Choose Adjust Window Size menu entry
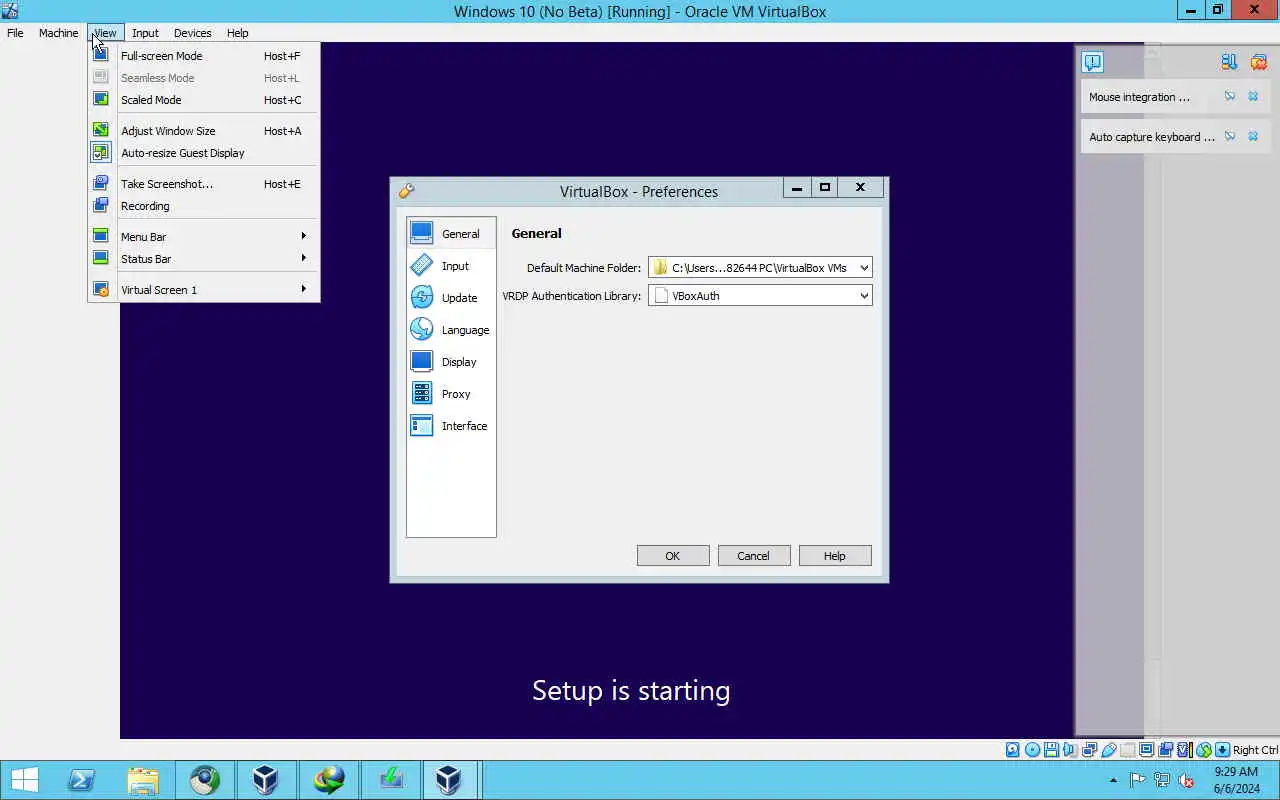This screenshot has width=1280, height=800. click(x=204, y=131)
